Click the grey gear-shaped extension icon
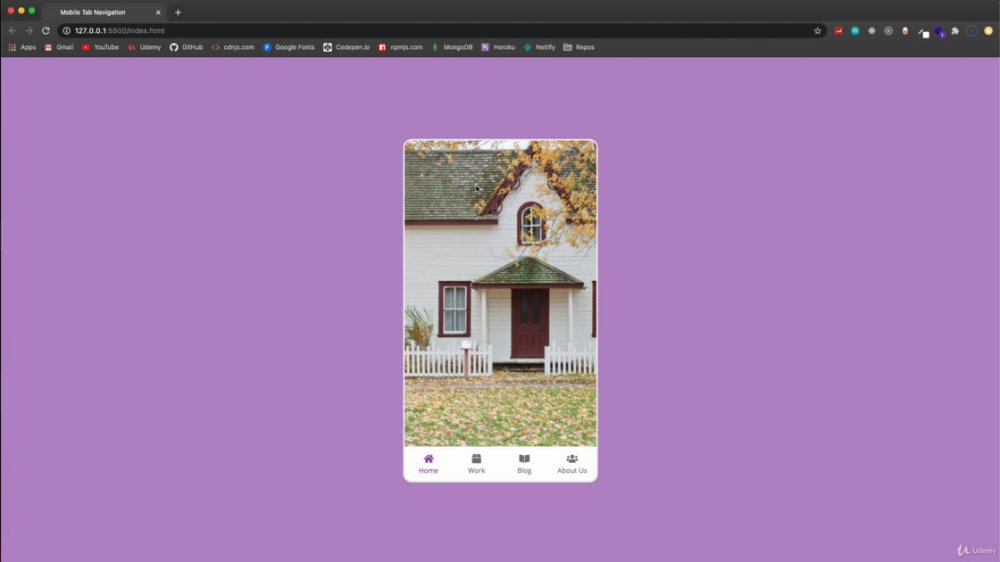The height and width of the screenshot is (562, 1000). 871,31
